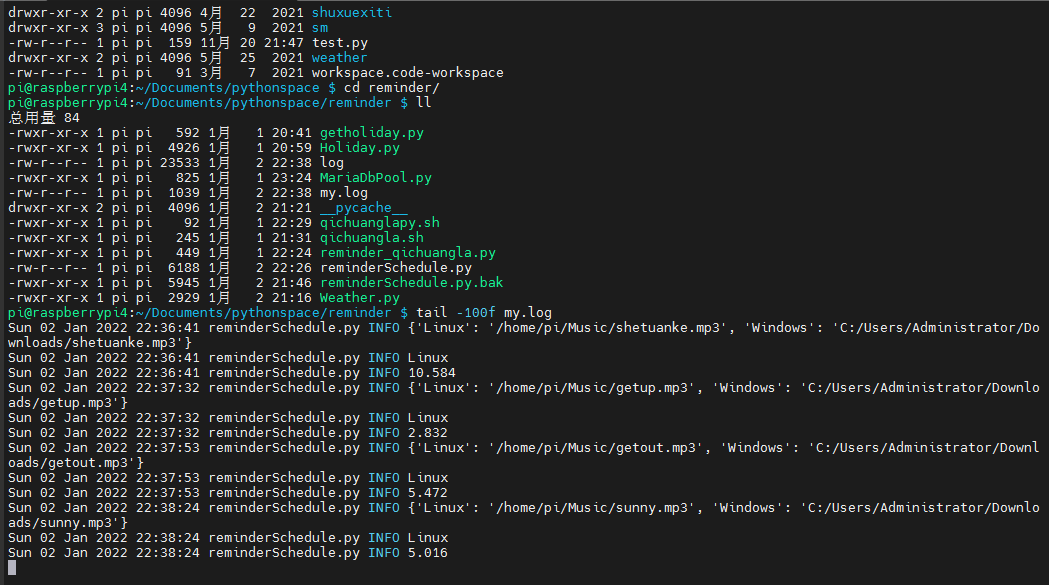Click the '总用量 84' line
This screenshot has width=1049, height=585.
click(x=44, y=118)
